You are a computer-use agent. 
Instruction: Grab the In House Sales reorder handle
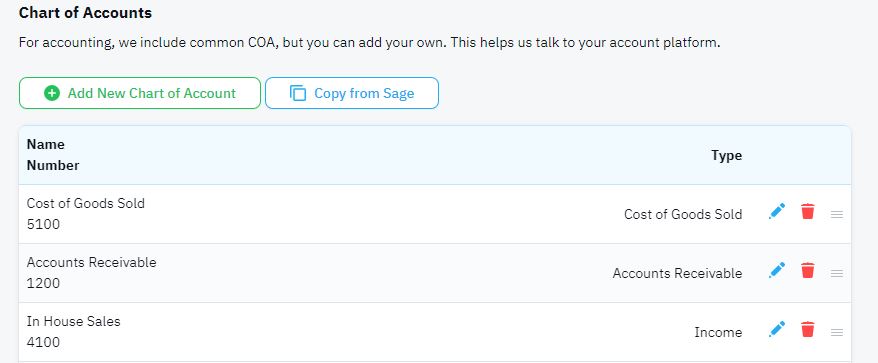pos(837,332)
